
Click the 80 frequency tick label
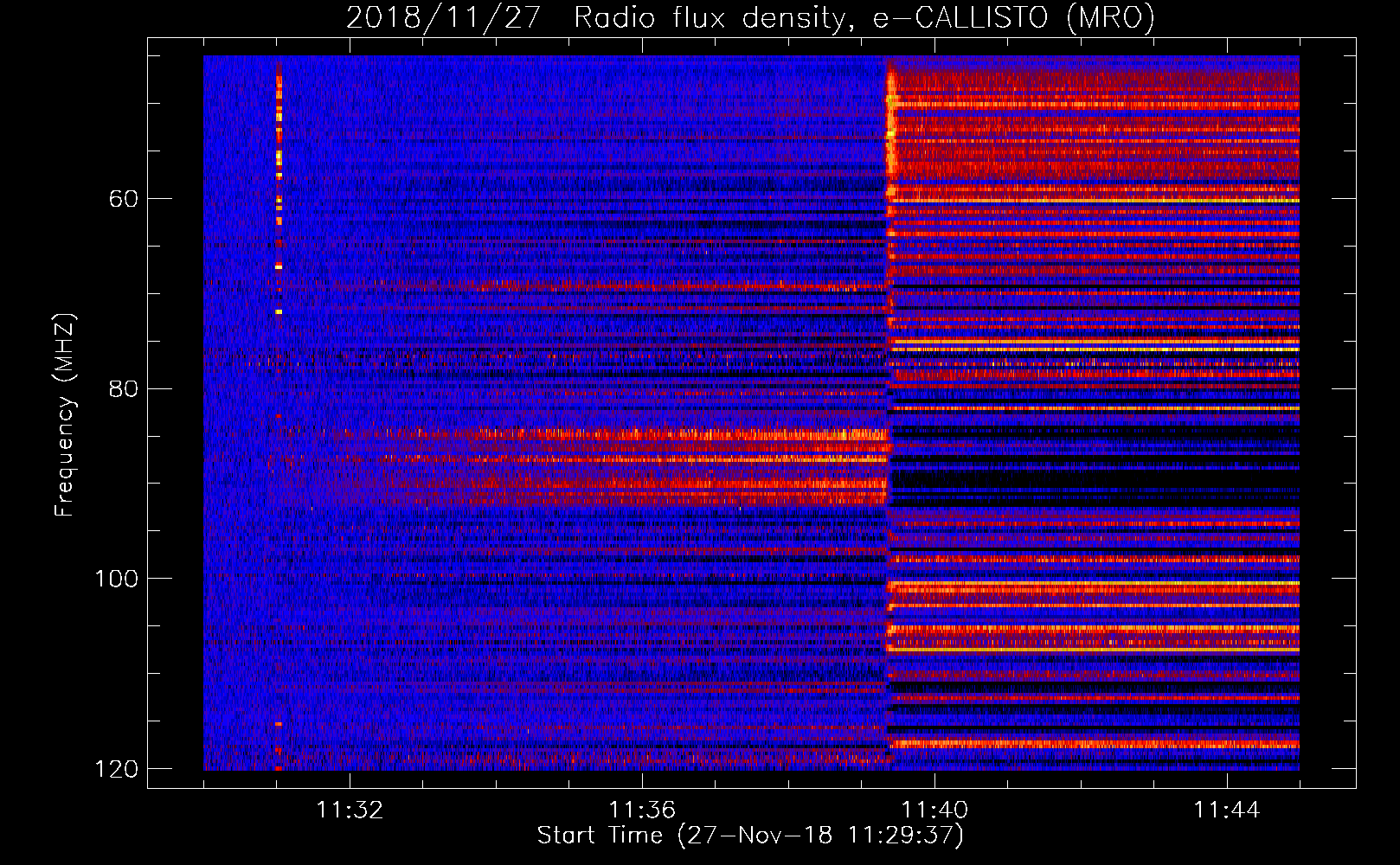click(124, 388)
